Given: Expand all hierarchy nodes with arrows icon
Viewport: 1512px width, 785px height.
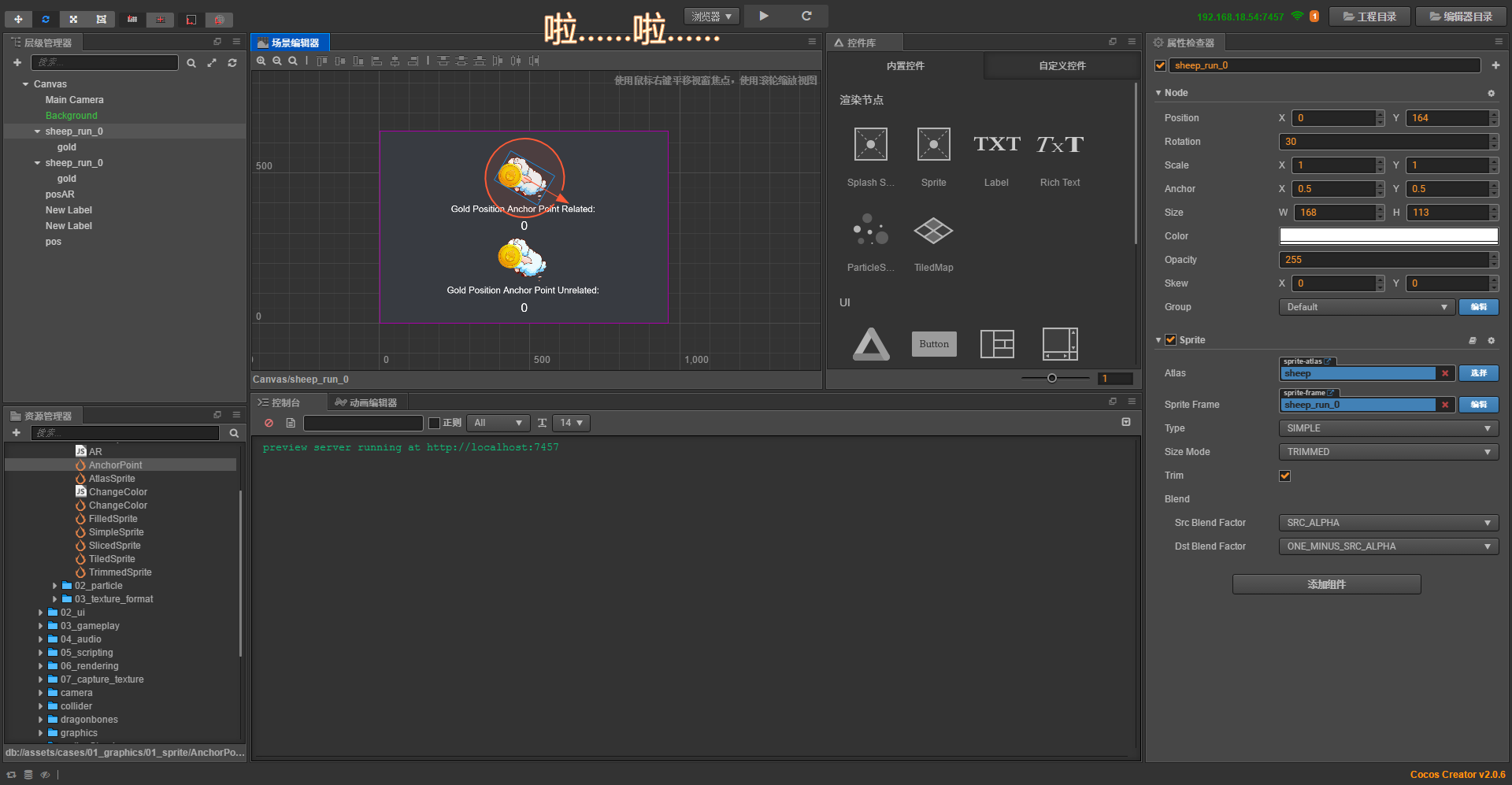Looking at the screenshot, I should pyautogui.click(x=212, y=63).
